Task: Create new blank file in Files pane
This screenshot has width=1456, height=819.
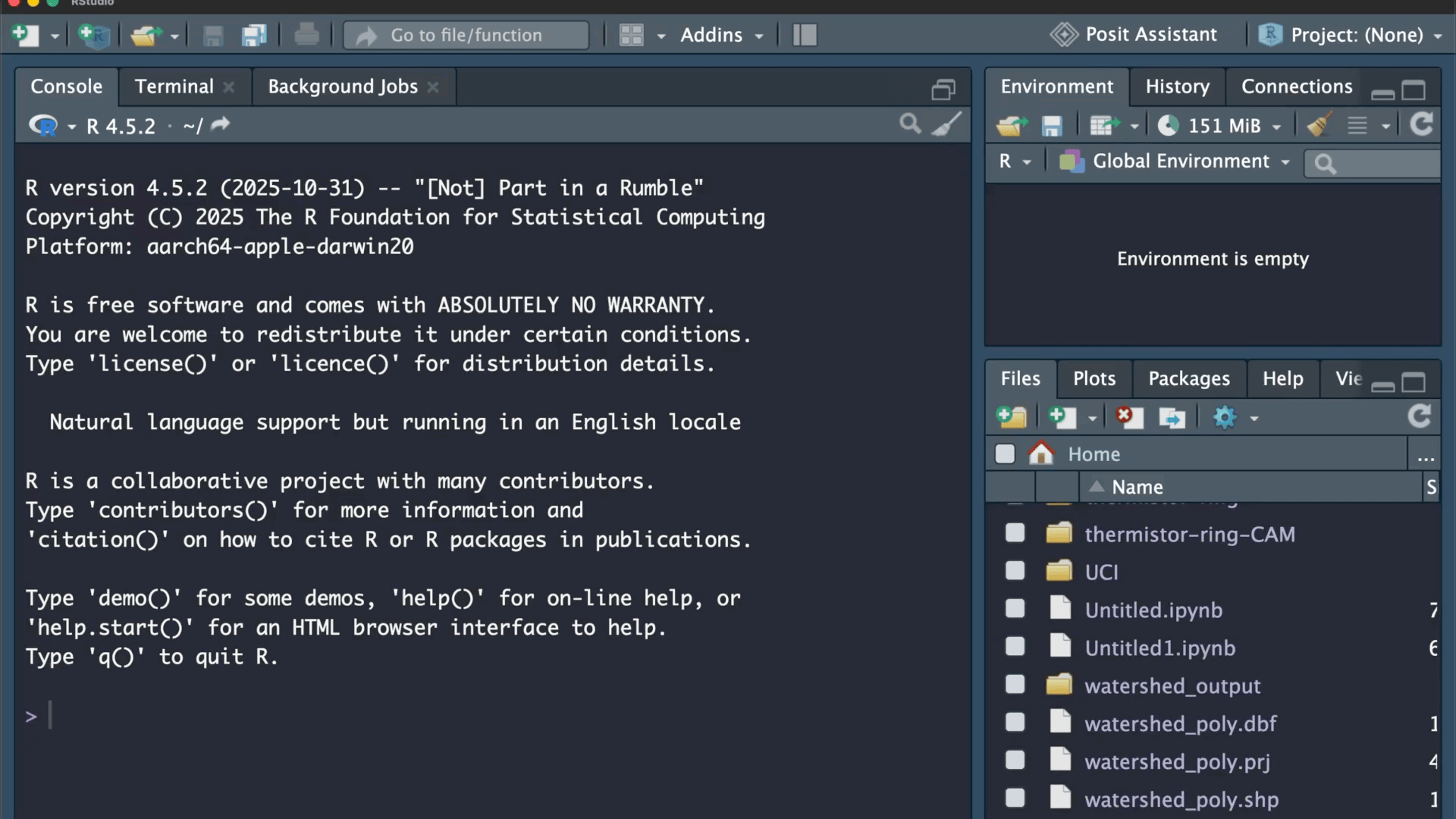Action: click(1062, 417)
